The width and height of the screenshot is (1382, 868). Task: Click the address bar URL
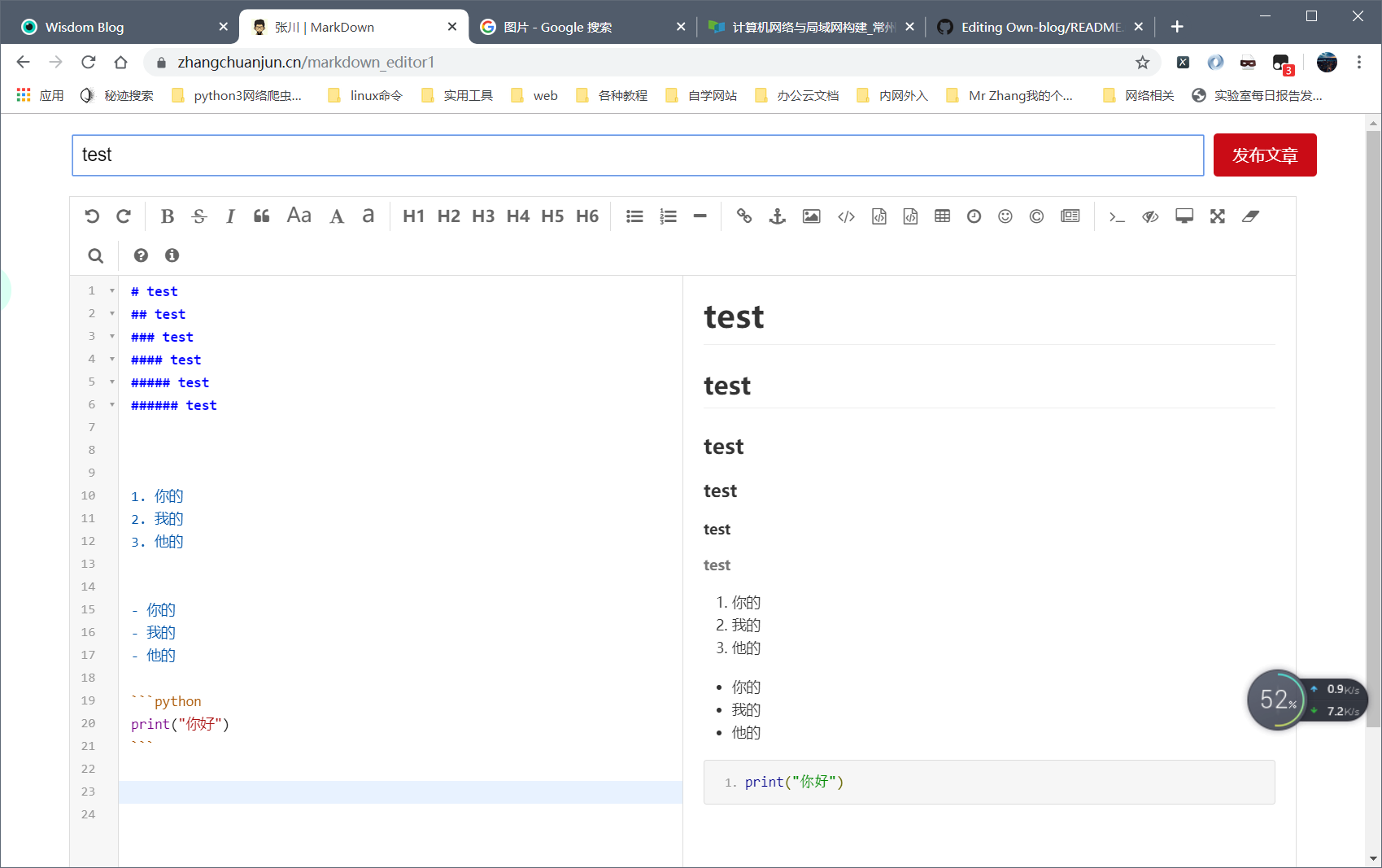tap(306, 62)
